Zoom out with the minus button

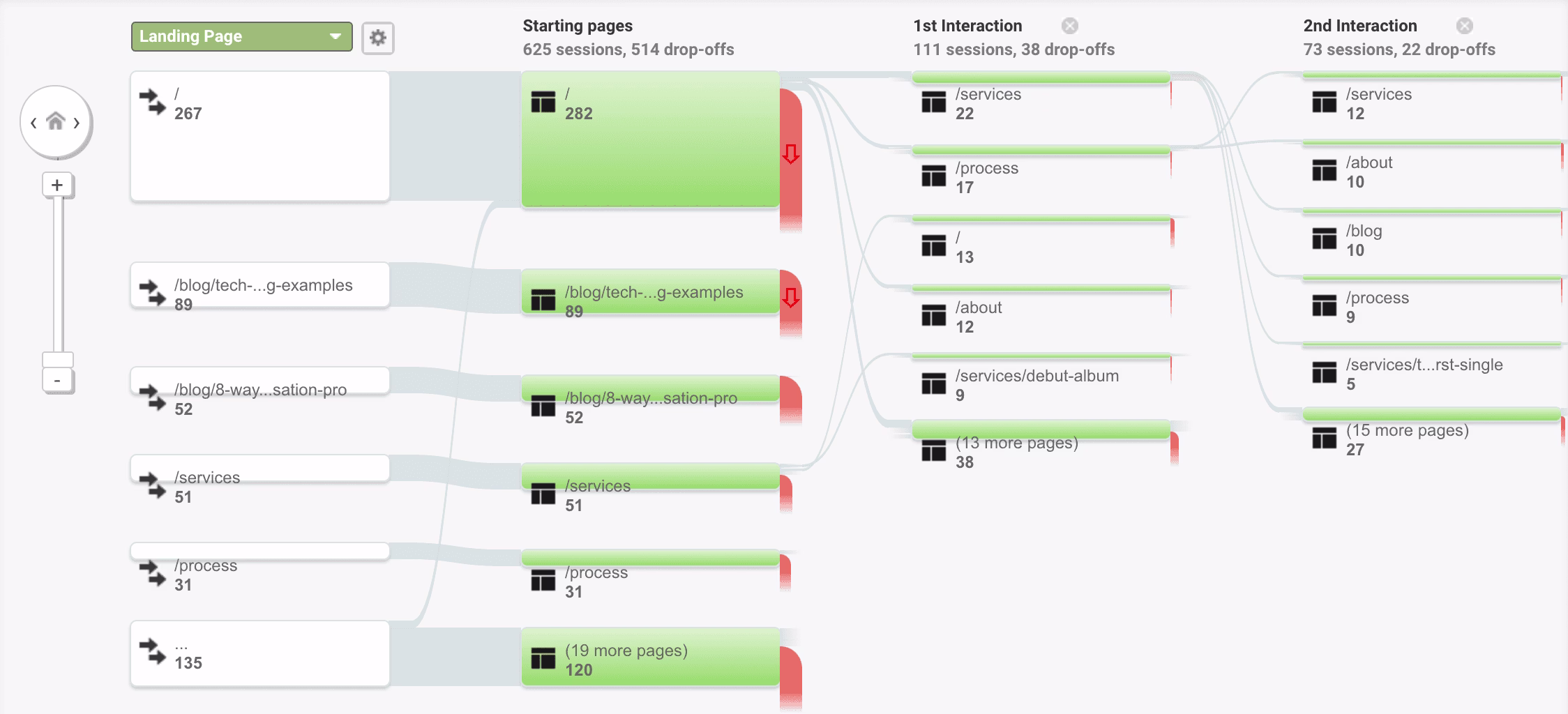tap(56, 379)
